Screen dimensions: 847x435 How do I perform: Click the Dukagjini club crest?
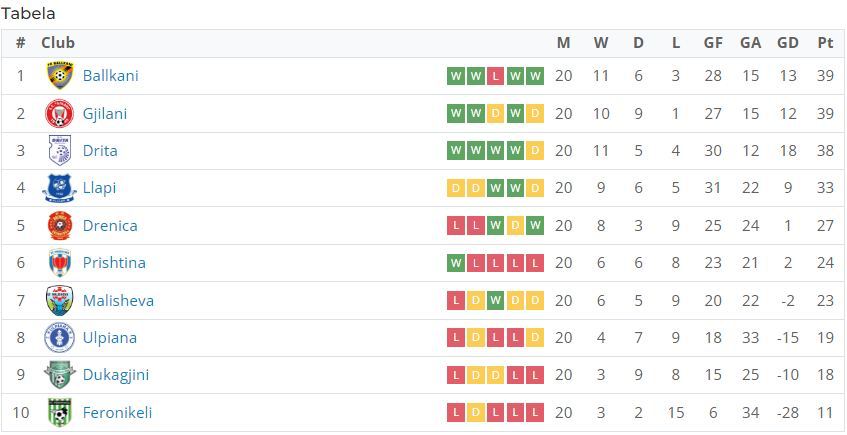click(59, 375)
